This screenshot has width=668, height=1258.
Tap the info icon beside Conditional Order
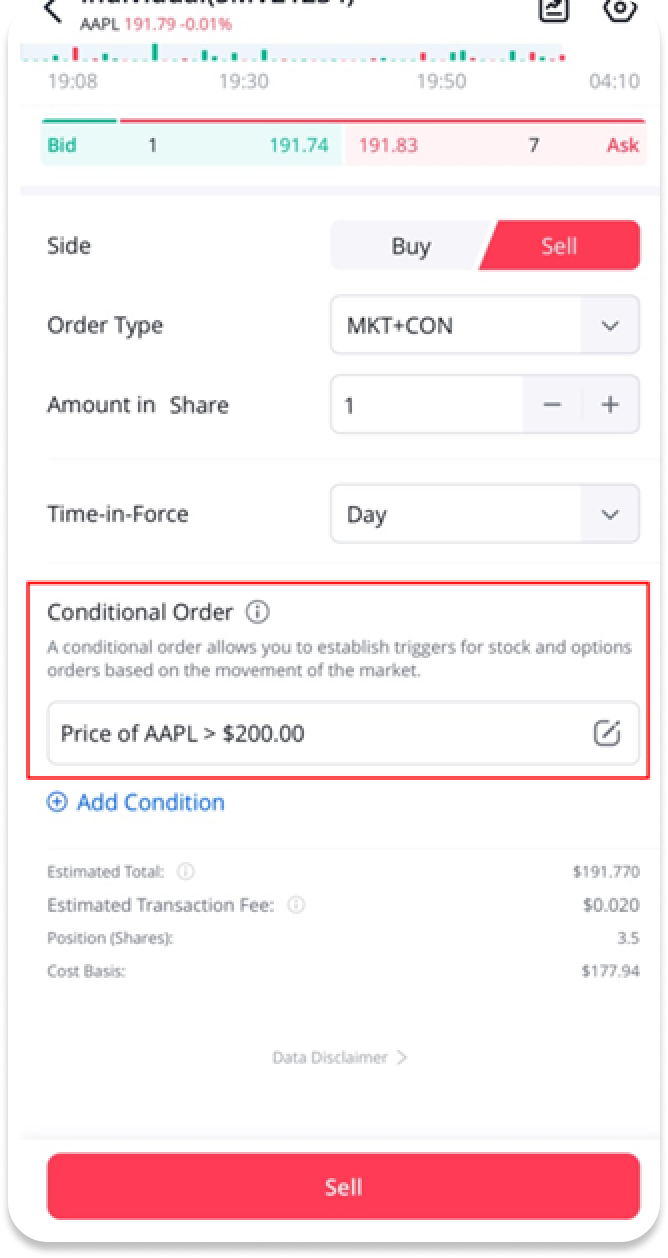tap(258, 612)
